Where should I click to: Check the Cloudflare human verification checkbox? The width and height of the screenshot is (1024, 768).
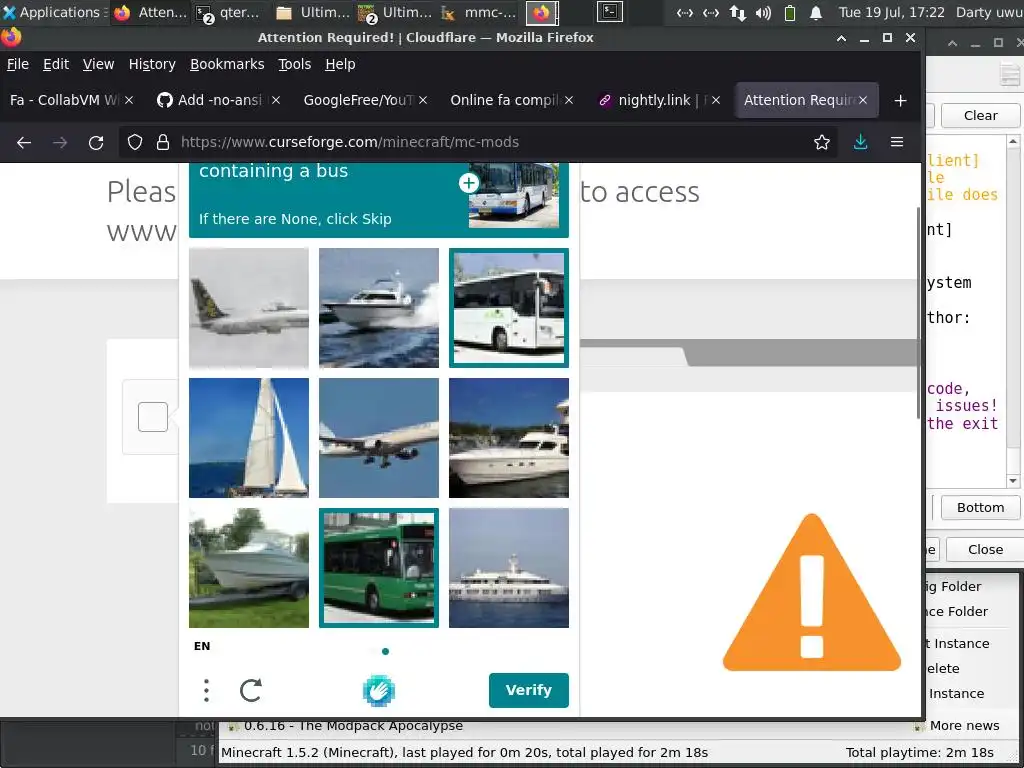(153, 417)
